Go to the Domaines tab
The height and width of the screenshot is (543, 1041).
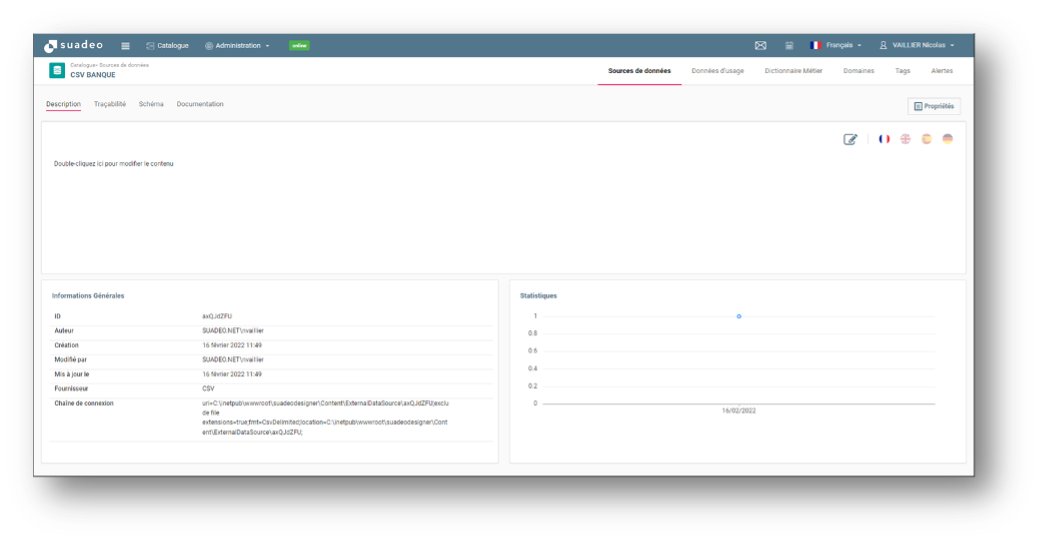858,71
